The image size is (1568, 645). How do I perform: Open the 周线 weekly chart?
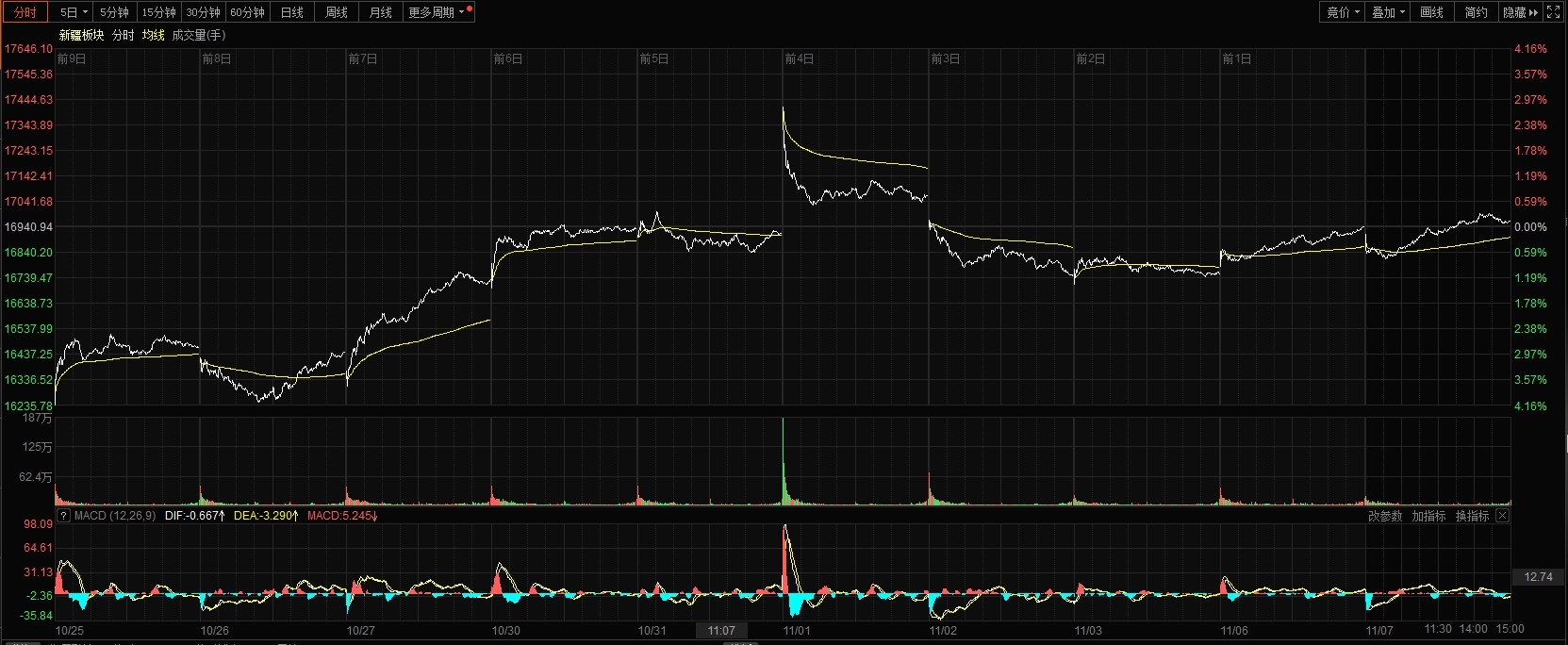tap(337, 12)
